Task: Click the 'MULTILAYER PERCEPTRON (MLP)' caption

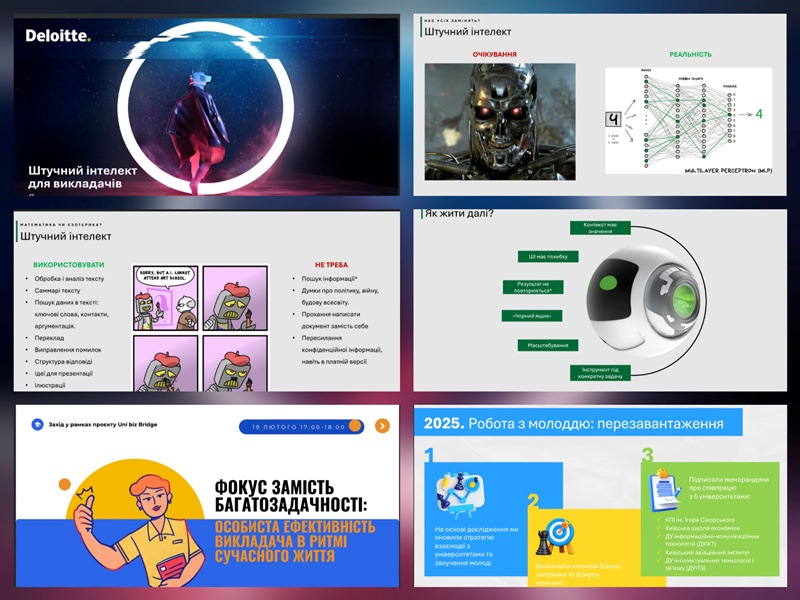Action: pos(728,170)
